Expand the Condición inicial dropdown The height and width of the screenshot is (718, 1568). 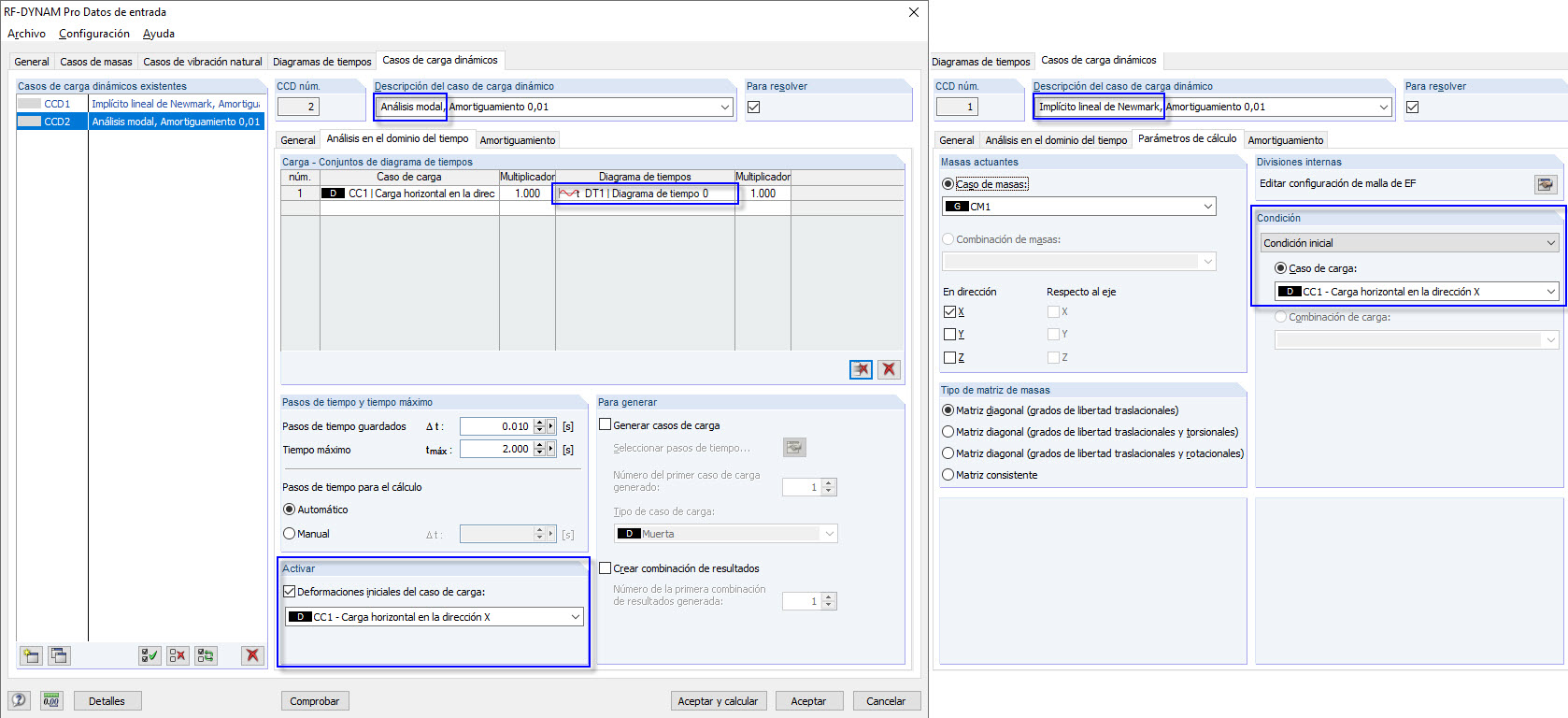point(1410,243)
